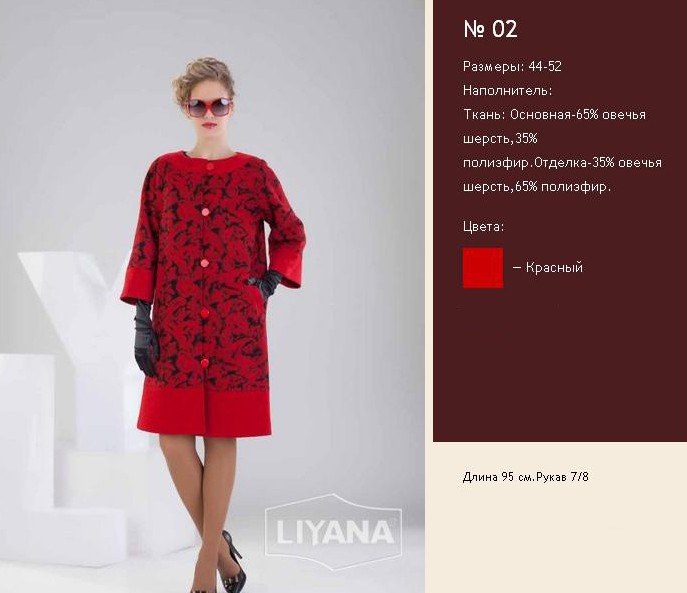Click the шерсть,65% полиэфир. text line
The height and width of the screenshot is (593, 687).
(537, 187)
